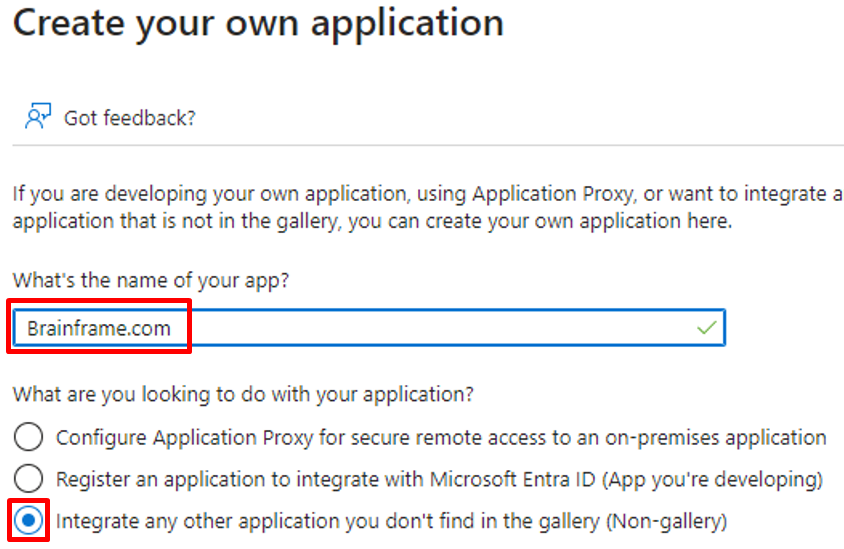Click the "What's the name of your app?" label
Viewport: 844px width, 549px height.
[x=151, y=280]
